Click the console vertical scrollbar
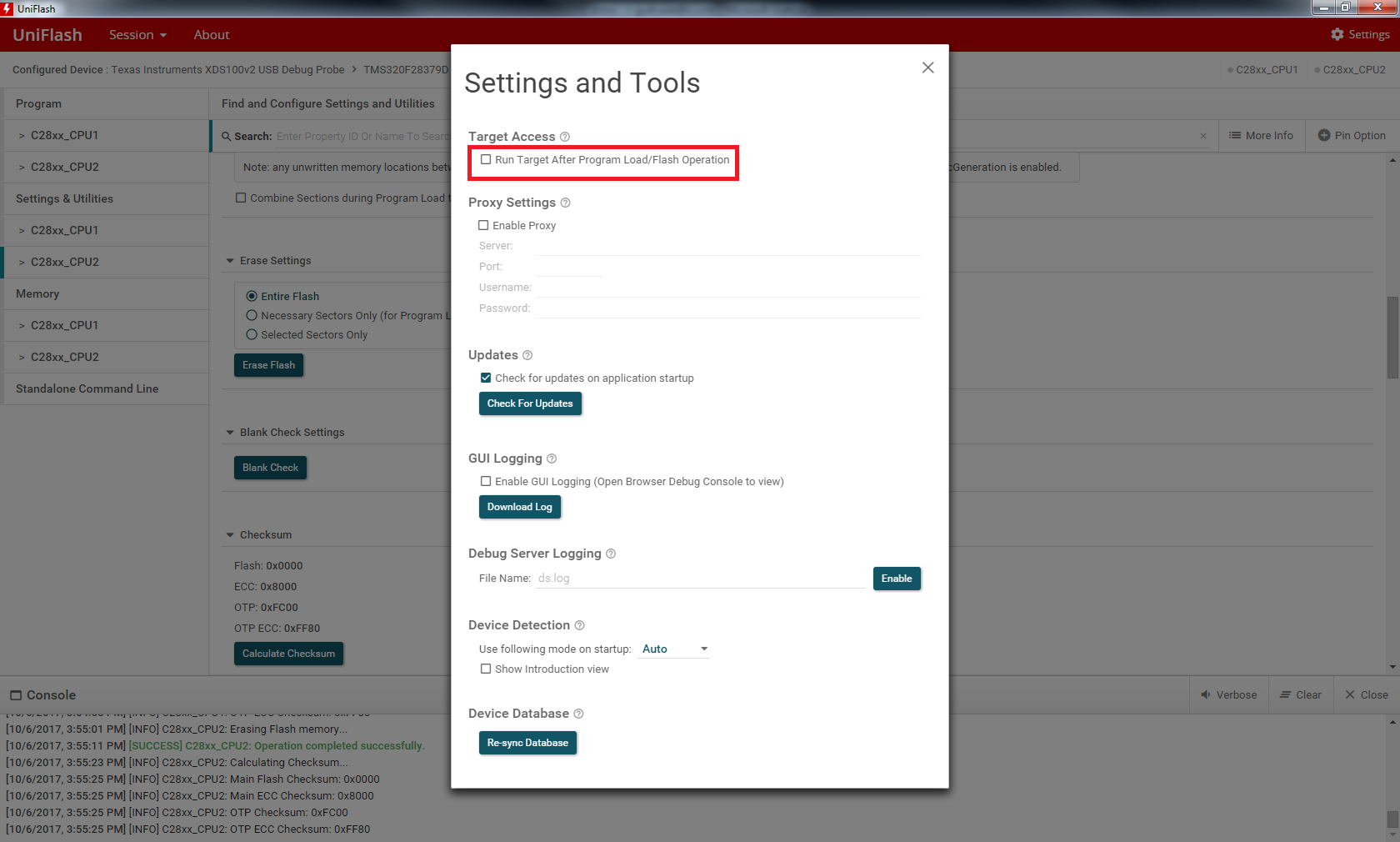This screenshot has height=842, width=1400. click(1392, 820)
